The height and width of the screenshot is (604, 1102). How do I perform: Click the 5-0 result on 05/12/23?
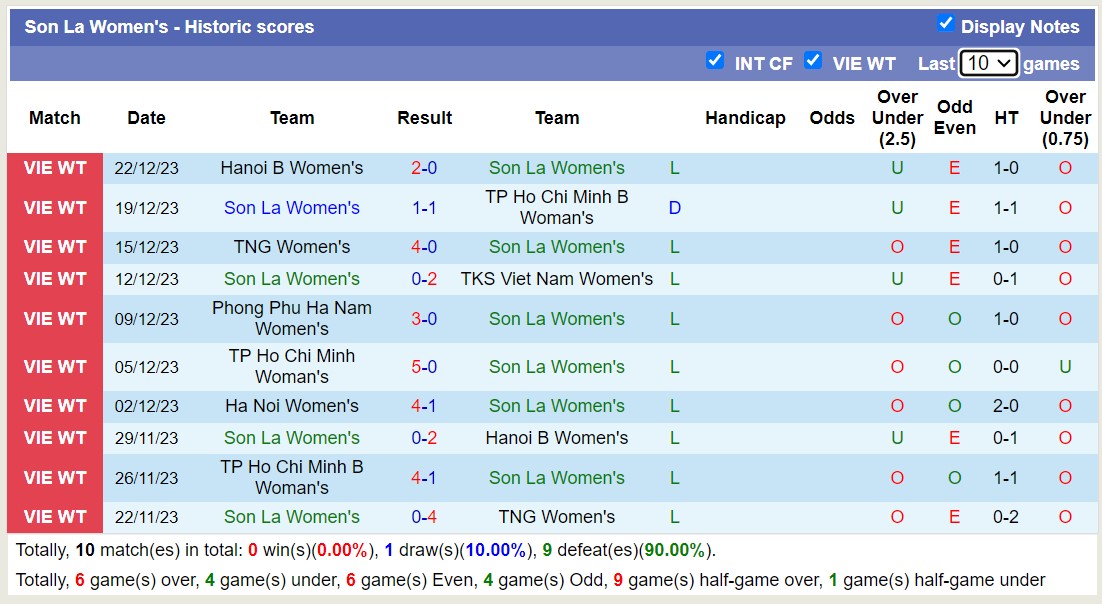point(424,367)
